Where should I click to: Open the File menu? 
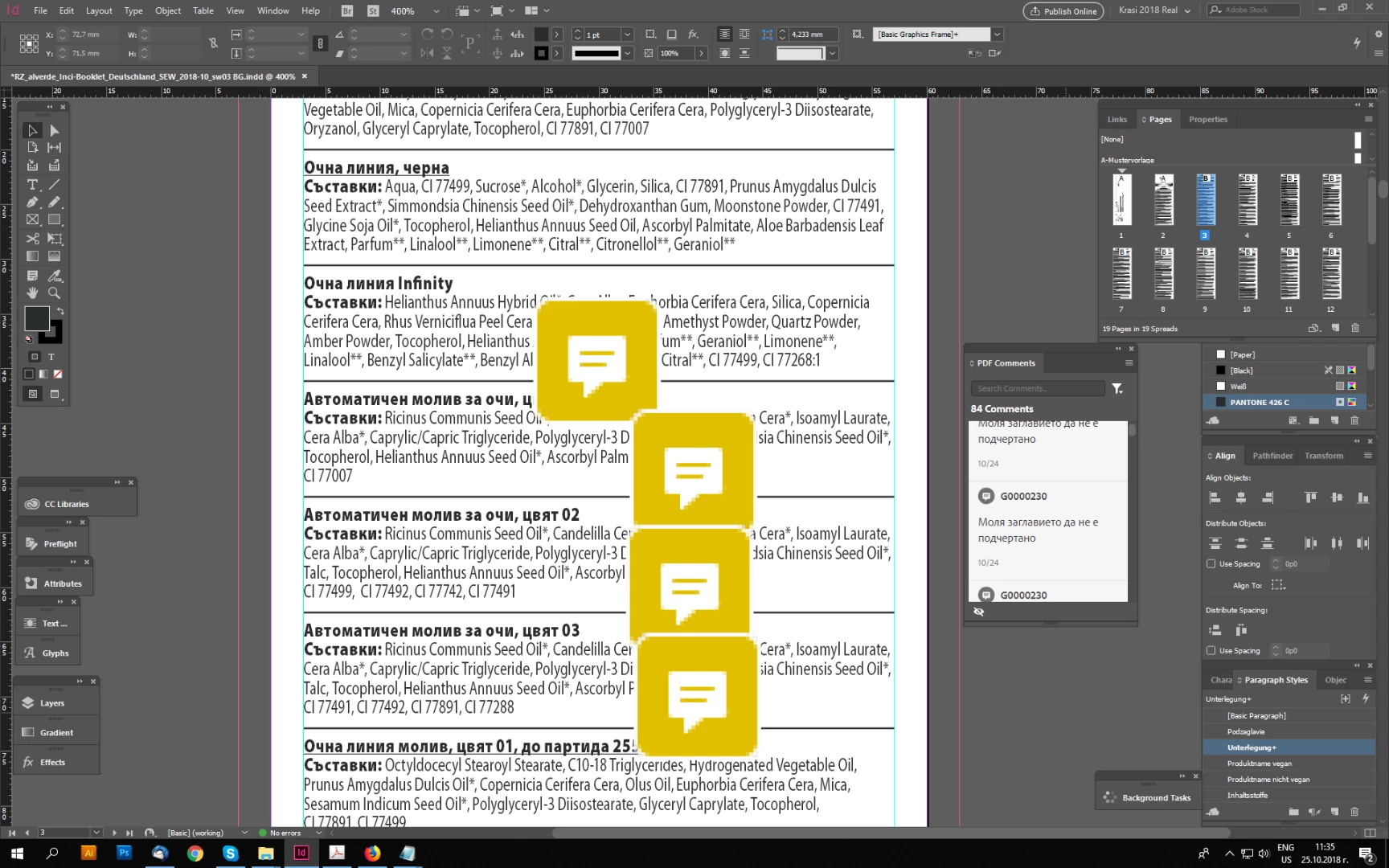click(40, 10)
